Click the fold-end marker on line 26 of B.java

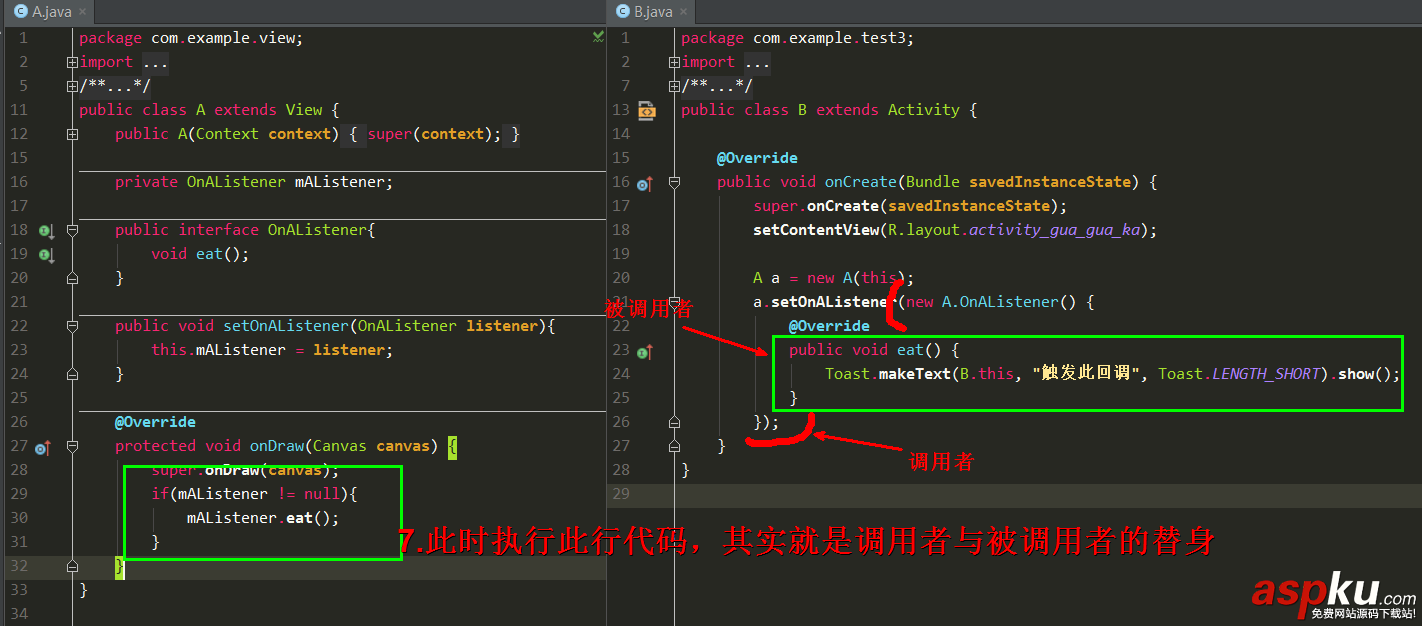[x=674, y=422]
